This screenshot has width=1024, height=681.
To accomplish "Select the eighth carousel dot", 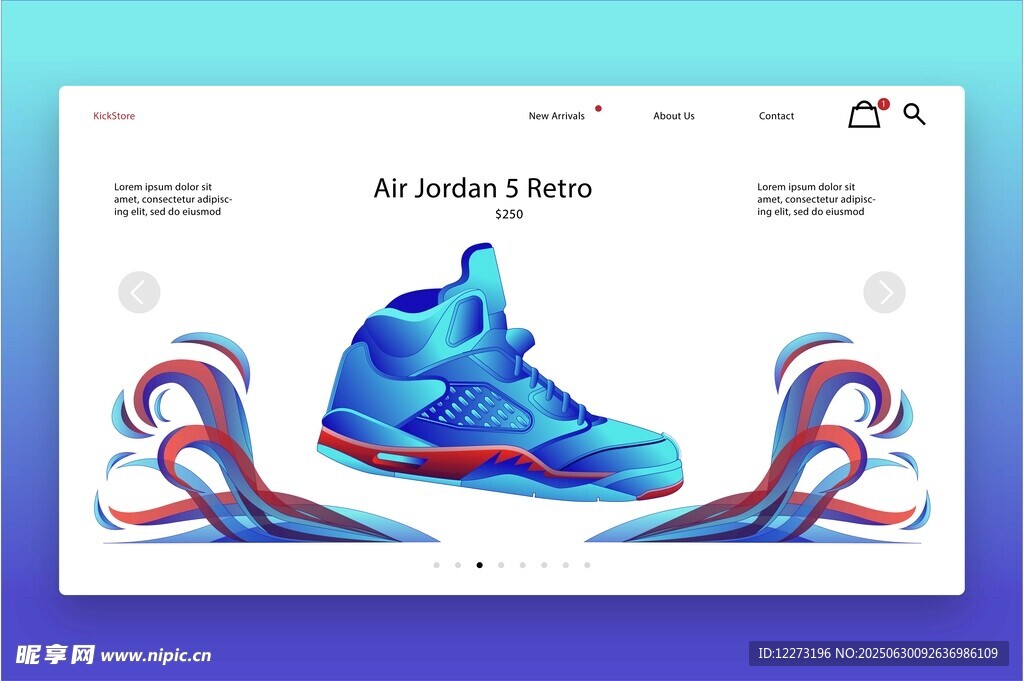I will pos(587,565).
